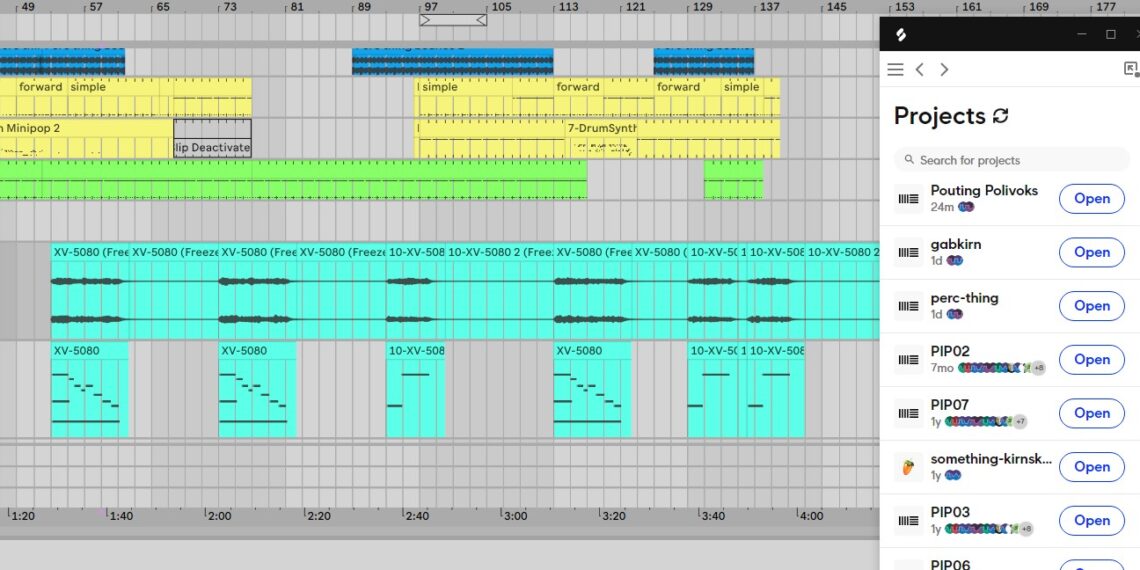Screen dimensions: 1140x570
Task: Click the 2:40 mark in time ruler
Action: 417,515
